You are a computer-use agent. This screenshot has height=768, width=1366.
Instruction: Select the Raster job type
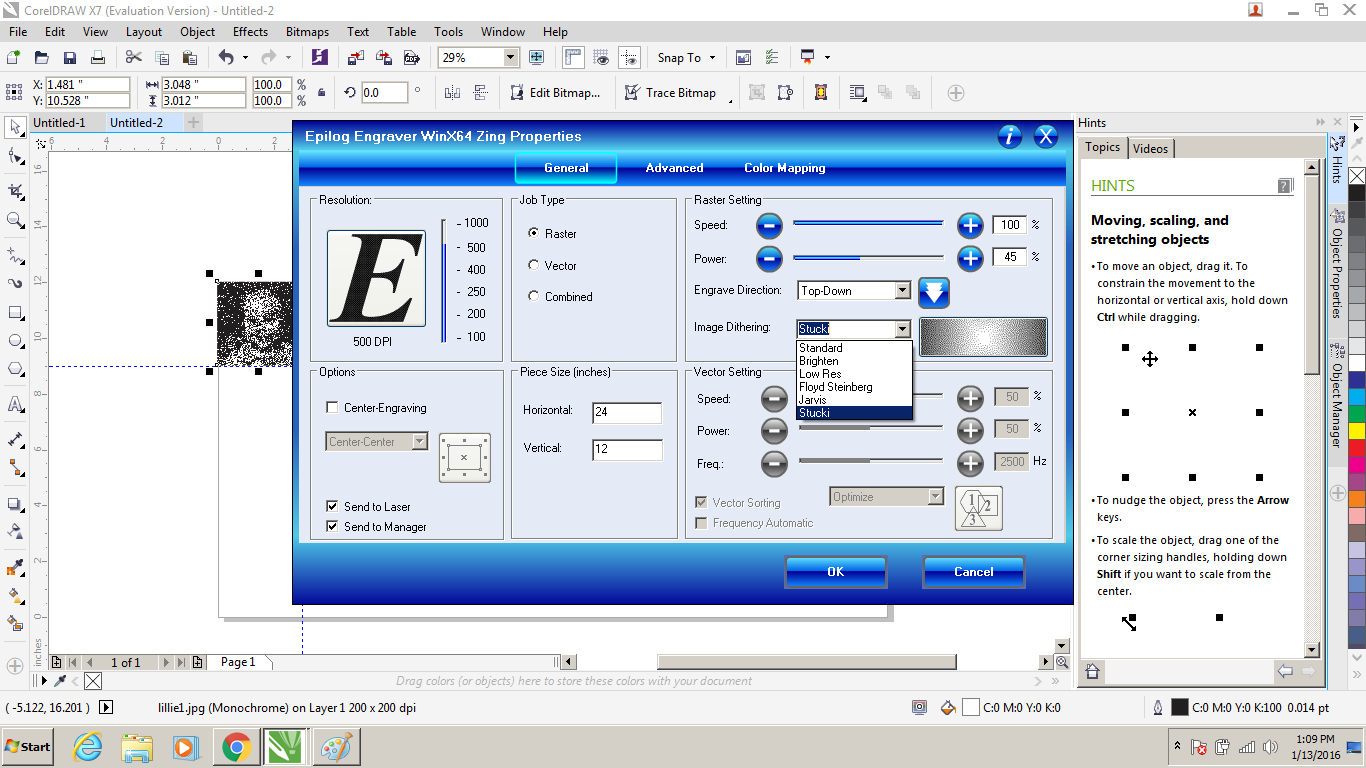click(x=534, y=233)
